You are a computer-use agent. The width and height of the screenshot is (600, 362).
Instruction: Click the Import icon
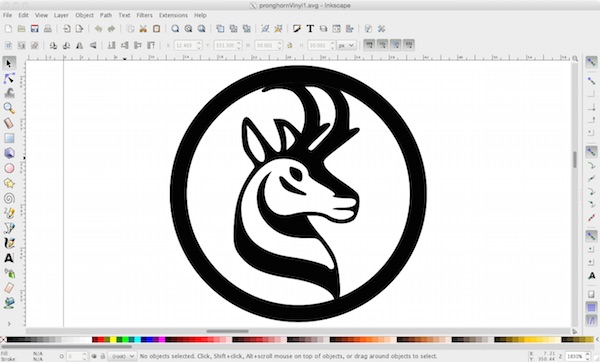[67, 29]
